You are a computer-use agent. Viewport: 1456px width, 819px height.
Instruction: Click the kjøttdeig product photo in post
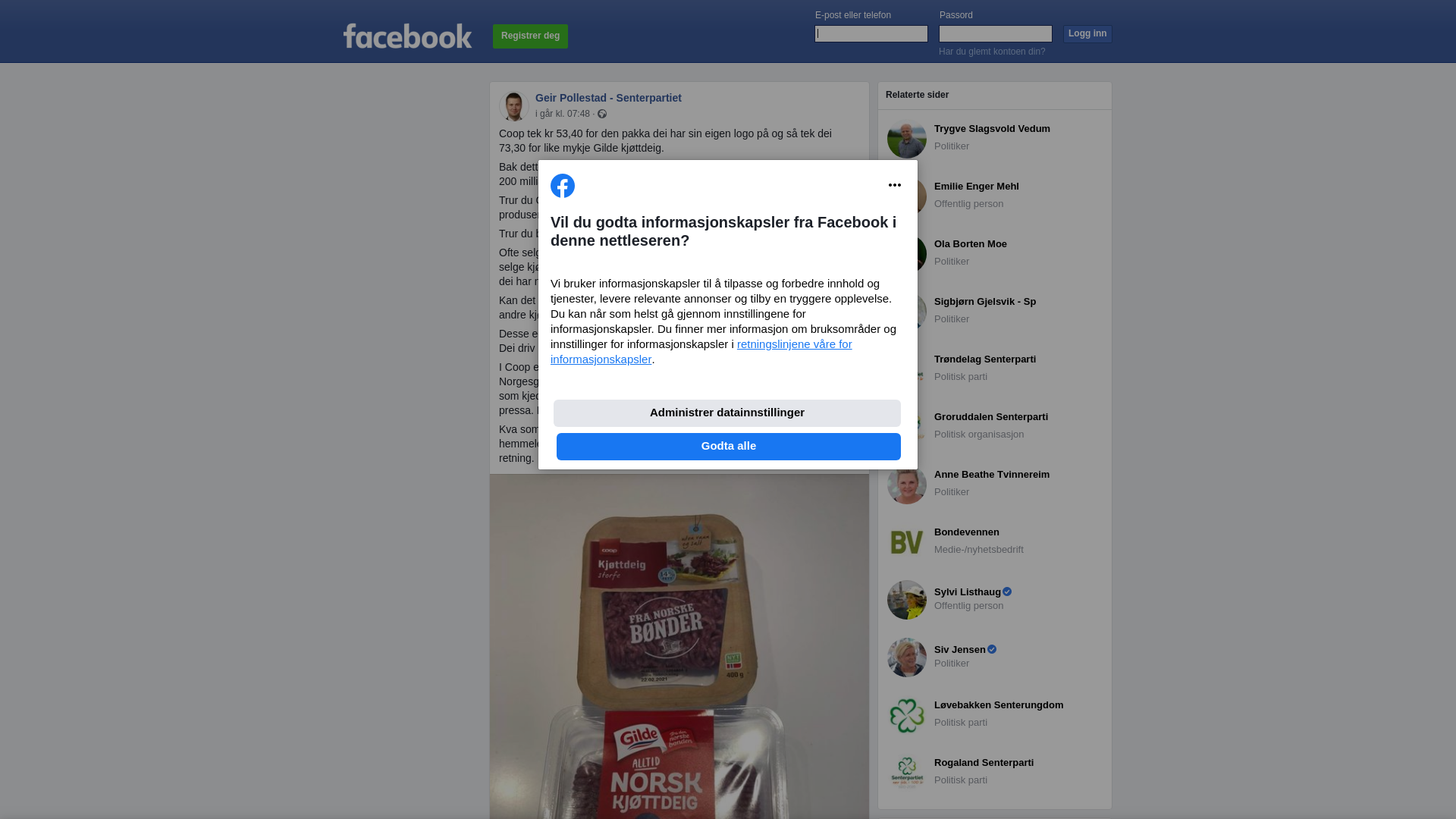(x=679, y=646)
